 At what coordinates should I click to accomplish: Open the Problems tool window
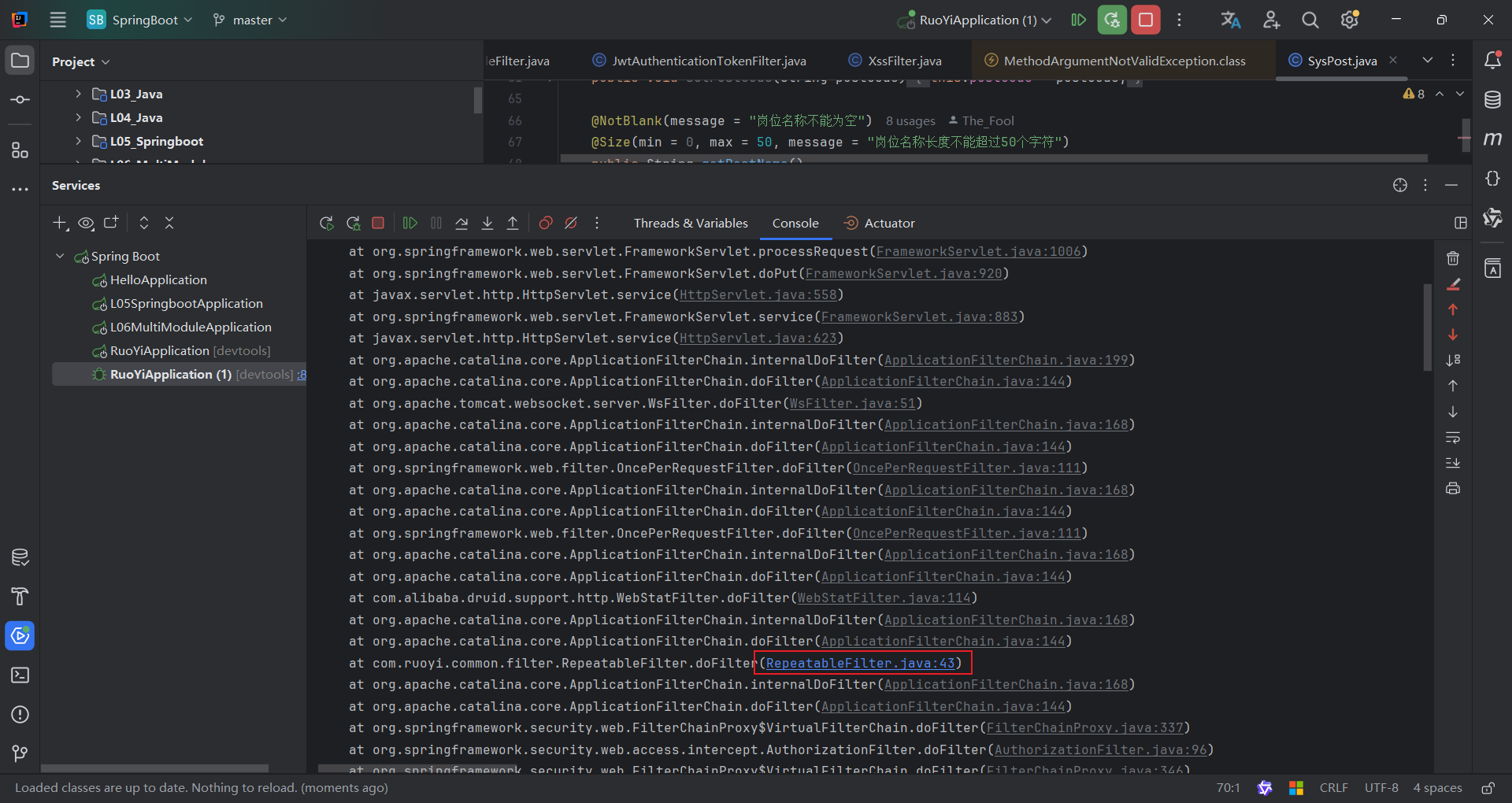click(20, 715)
